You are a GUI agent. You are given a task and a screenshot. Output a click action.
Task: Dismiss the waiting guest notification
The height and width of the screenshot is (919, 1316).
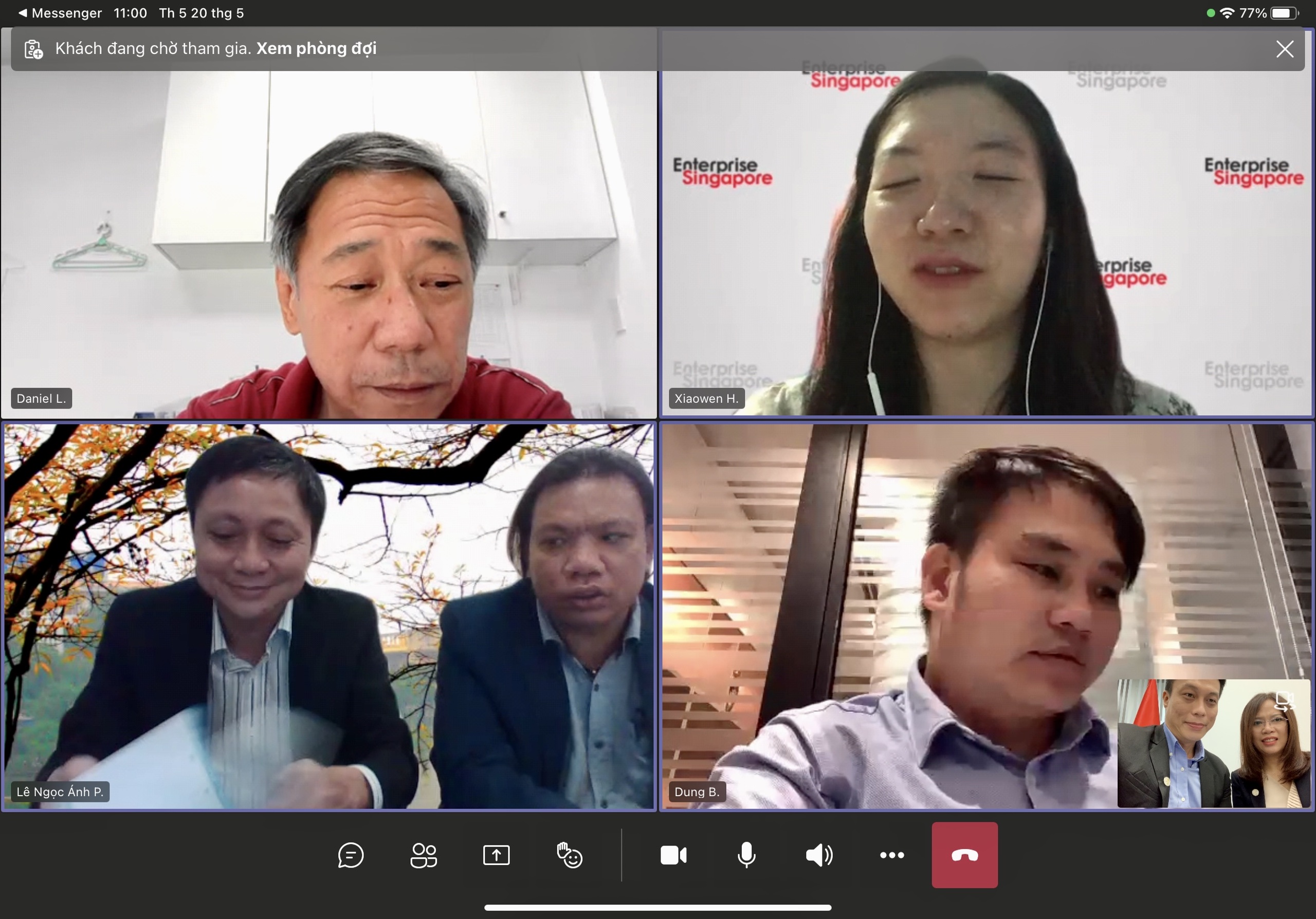(1285, 49)
